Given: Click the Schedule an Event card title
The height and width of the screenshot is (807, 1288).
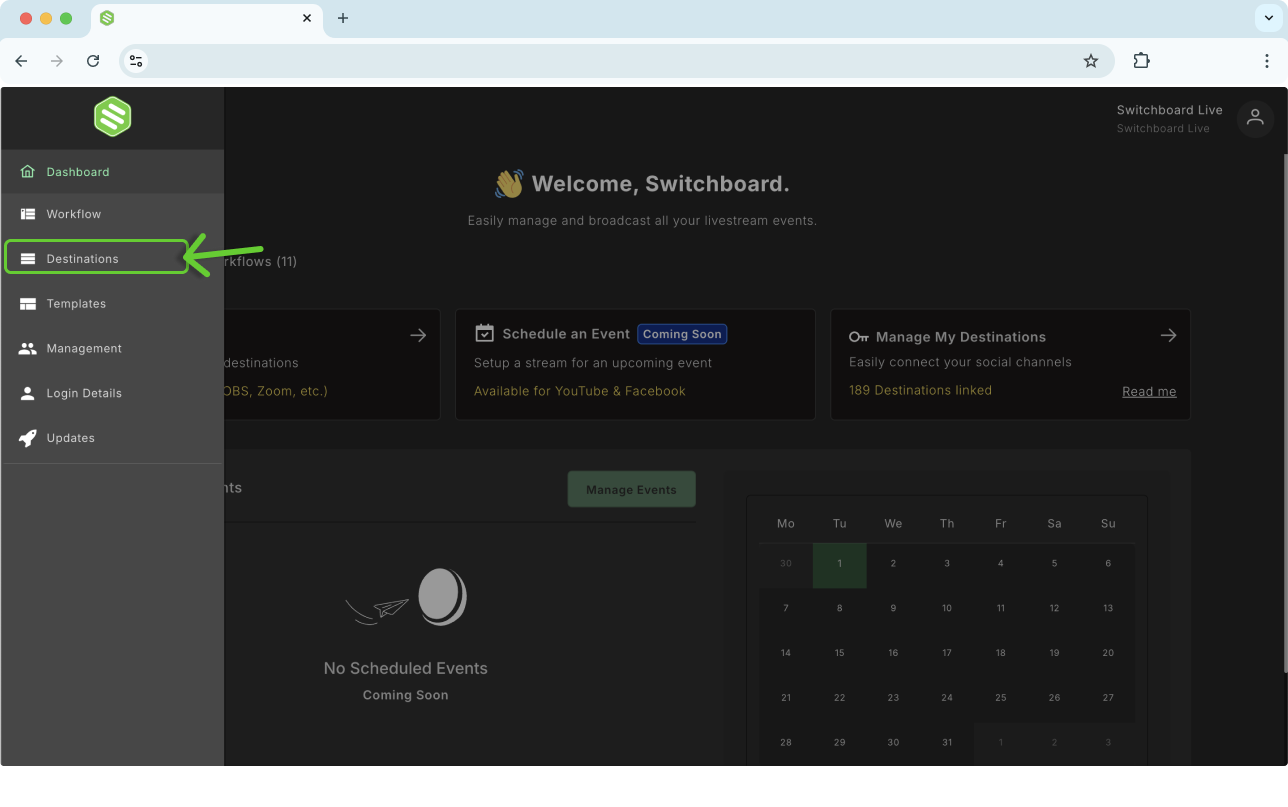Looking at the screenshot, I should pyautogui.click(x=566, y=334).
